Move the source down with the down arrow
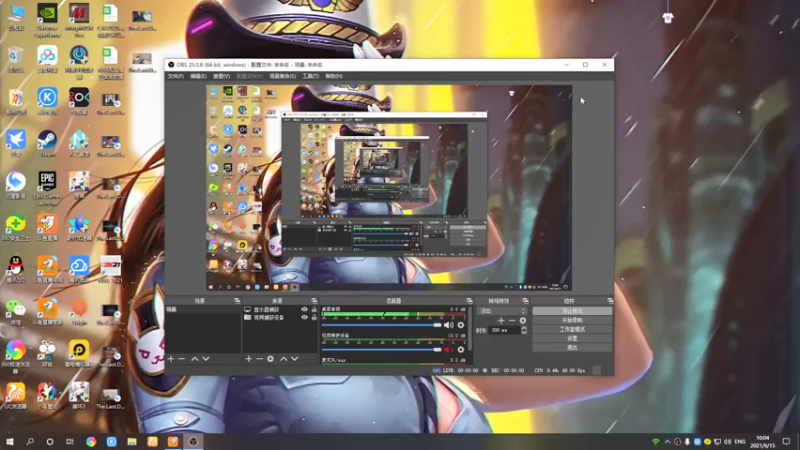The height and width of the screenshot is (450, 800). pos(294,359)
